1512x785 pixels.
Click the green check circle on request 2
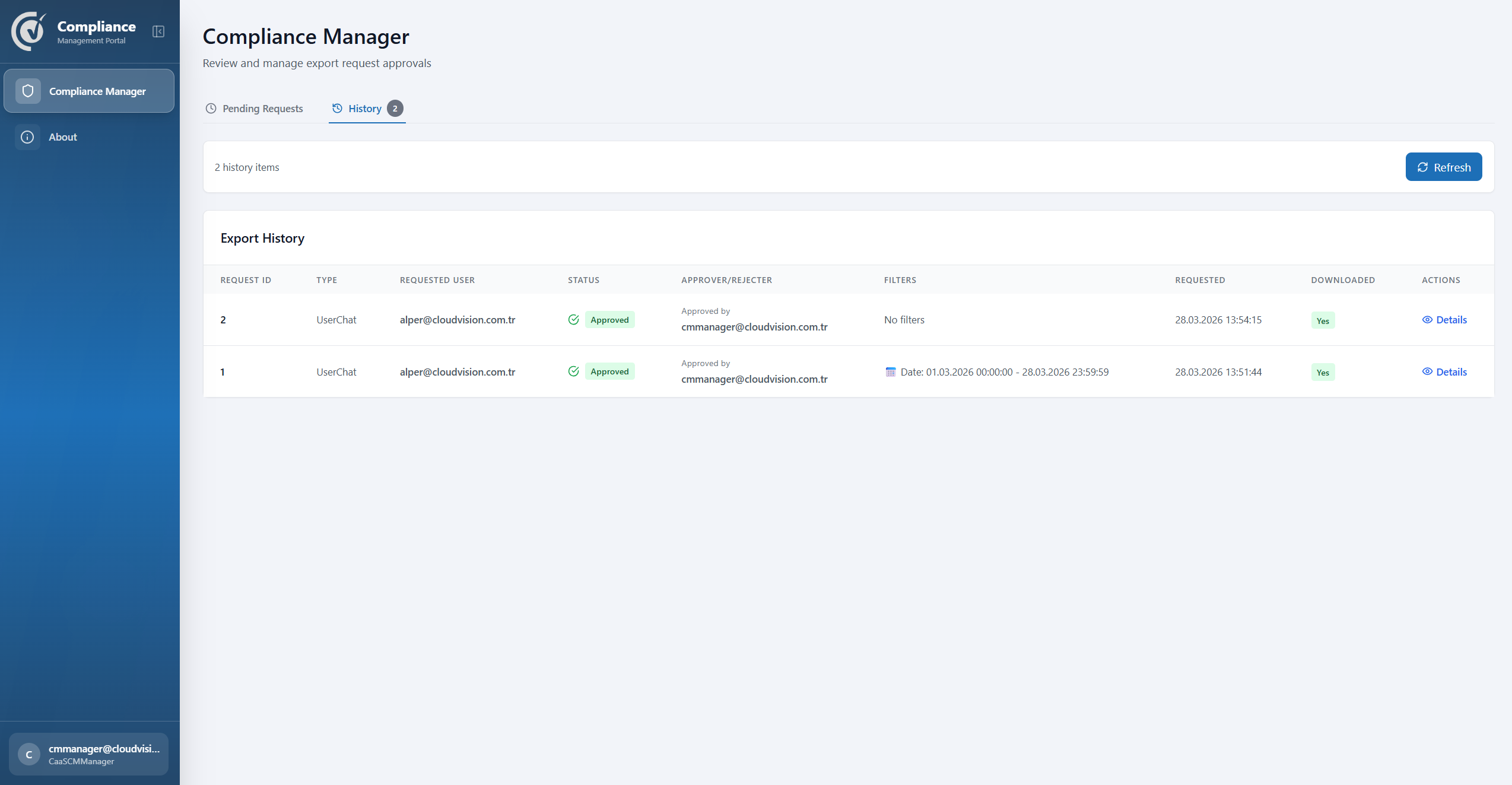573,319
